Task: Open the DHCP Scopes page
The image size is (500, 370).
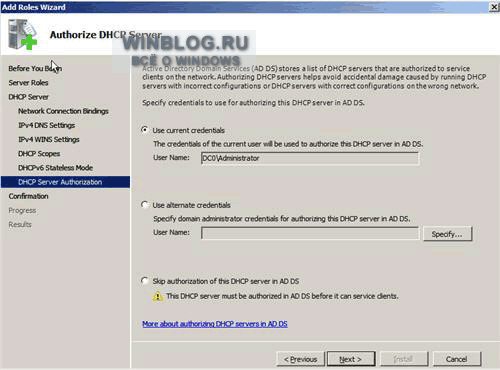Action: point(39,154)
